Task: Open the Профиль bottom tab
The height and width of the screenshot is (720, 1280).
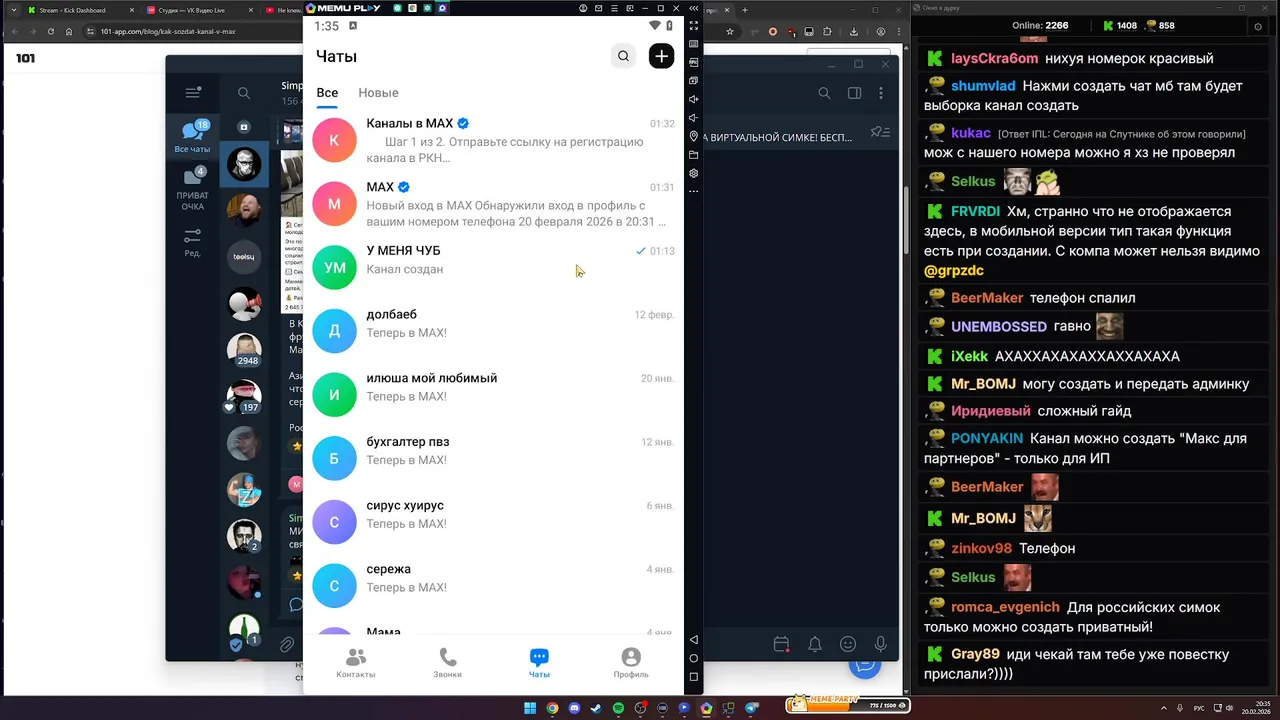Action: [631, 663]
